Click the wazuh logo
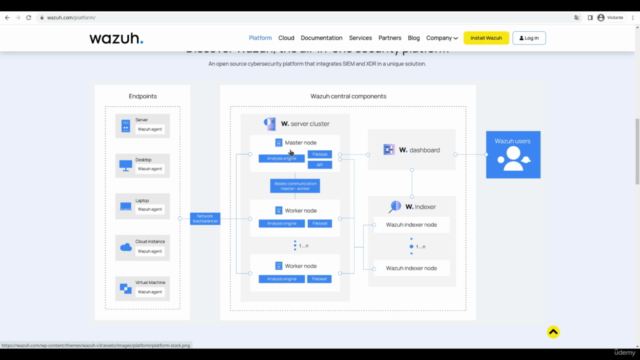This screenshot has width=640, height=360. pos(116,38)
